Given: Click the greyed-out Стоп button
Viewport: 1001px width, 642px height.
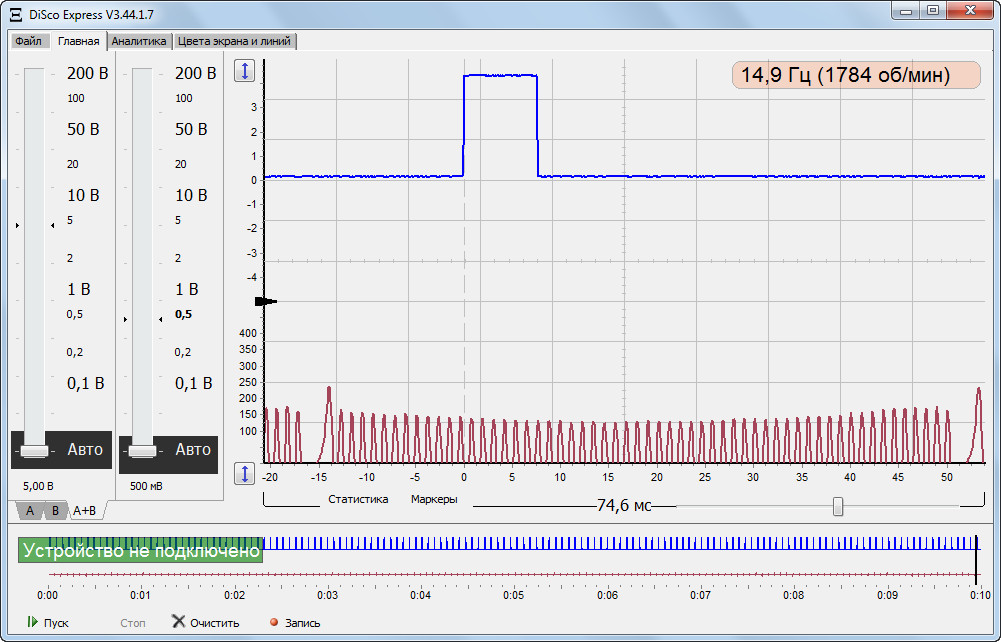Looking at the screenshot, I should pos(133,623).
